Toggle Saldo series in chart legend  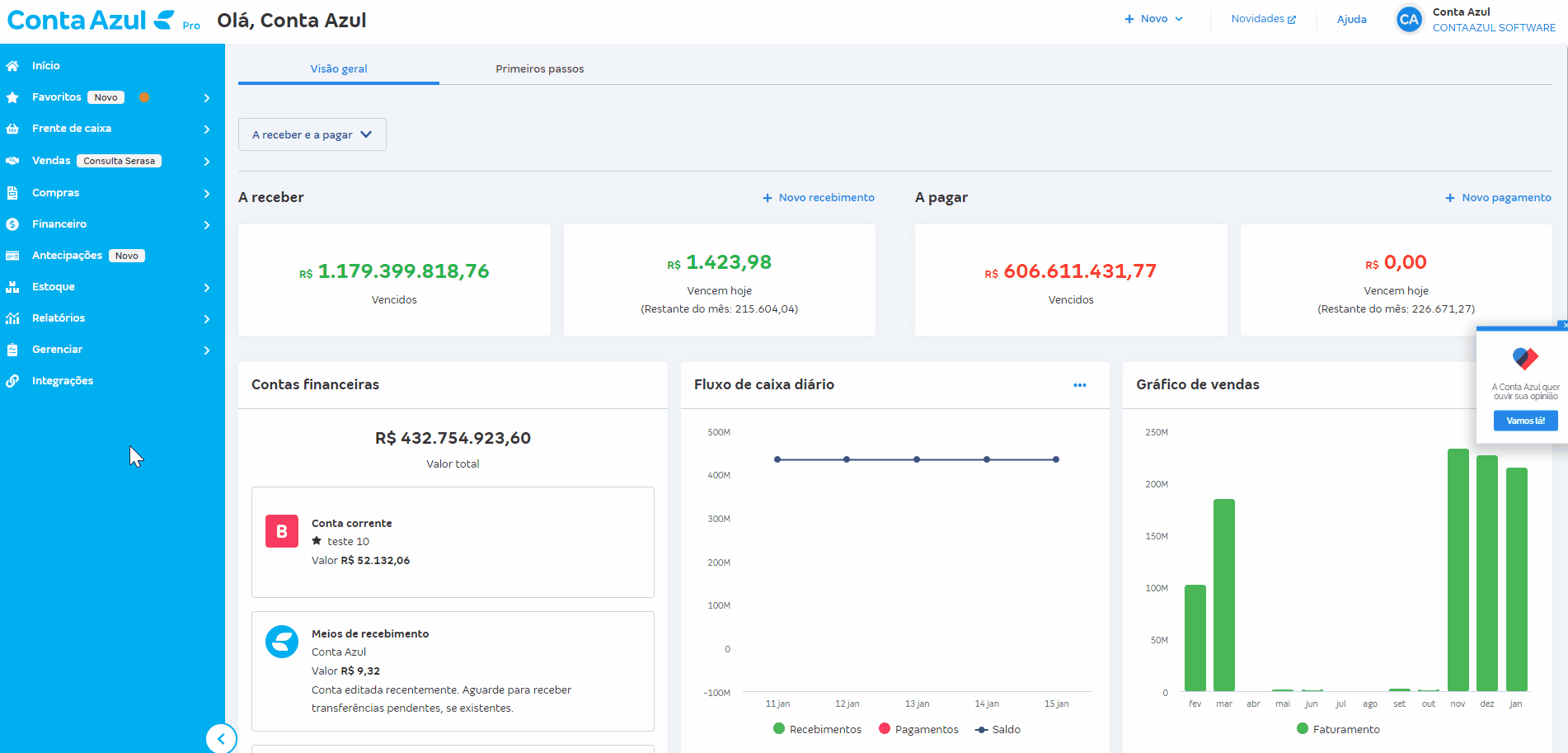click(998, 730)
